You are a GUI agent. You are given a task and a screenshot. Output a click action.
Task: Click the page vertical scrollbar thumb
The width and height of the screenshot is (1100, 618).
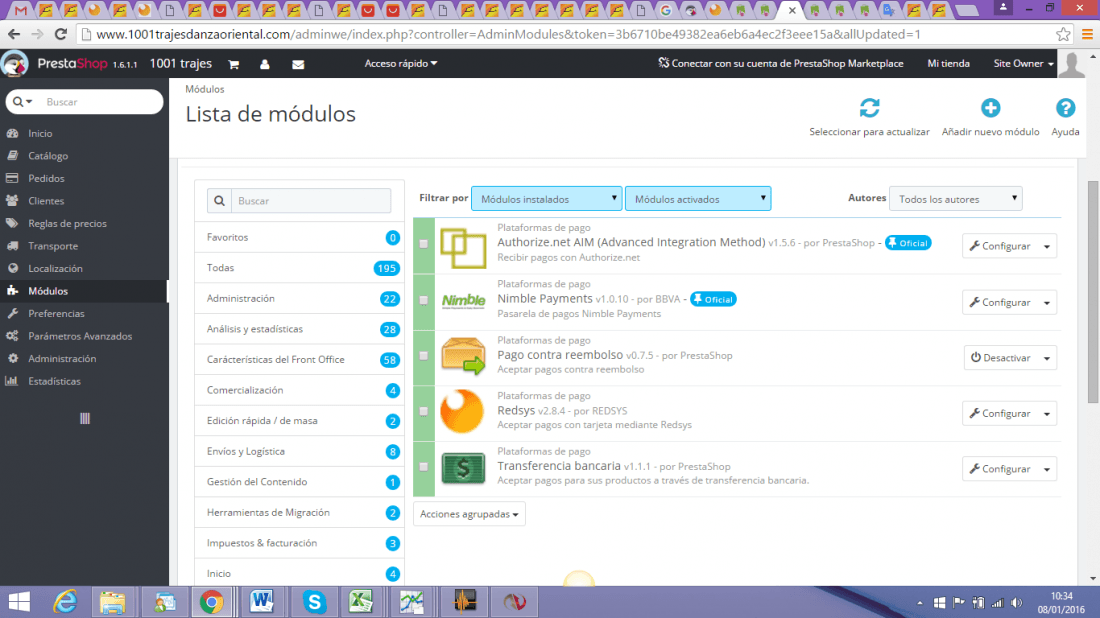1092,292
